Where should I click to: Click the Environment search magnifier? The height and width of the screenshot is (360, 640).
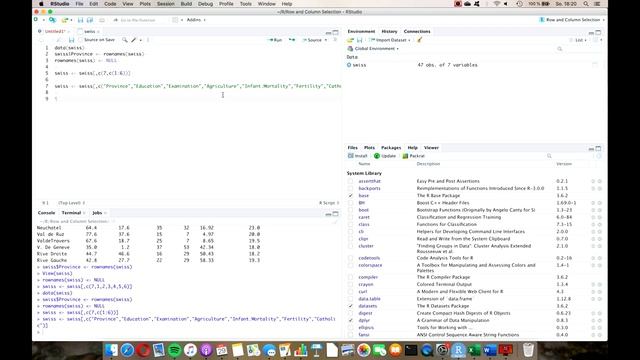[x=560, y=49]
